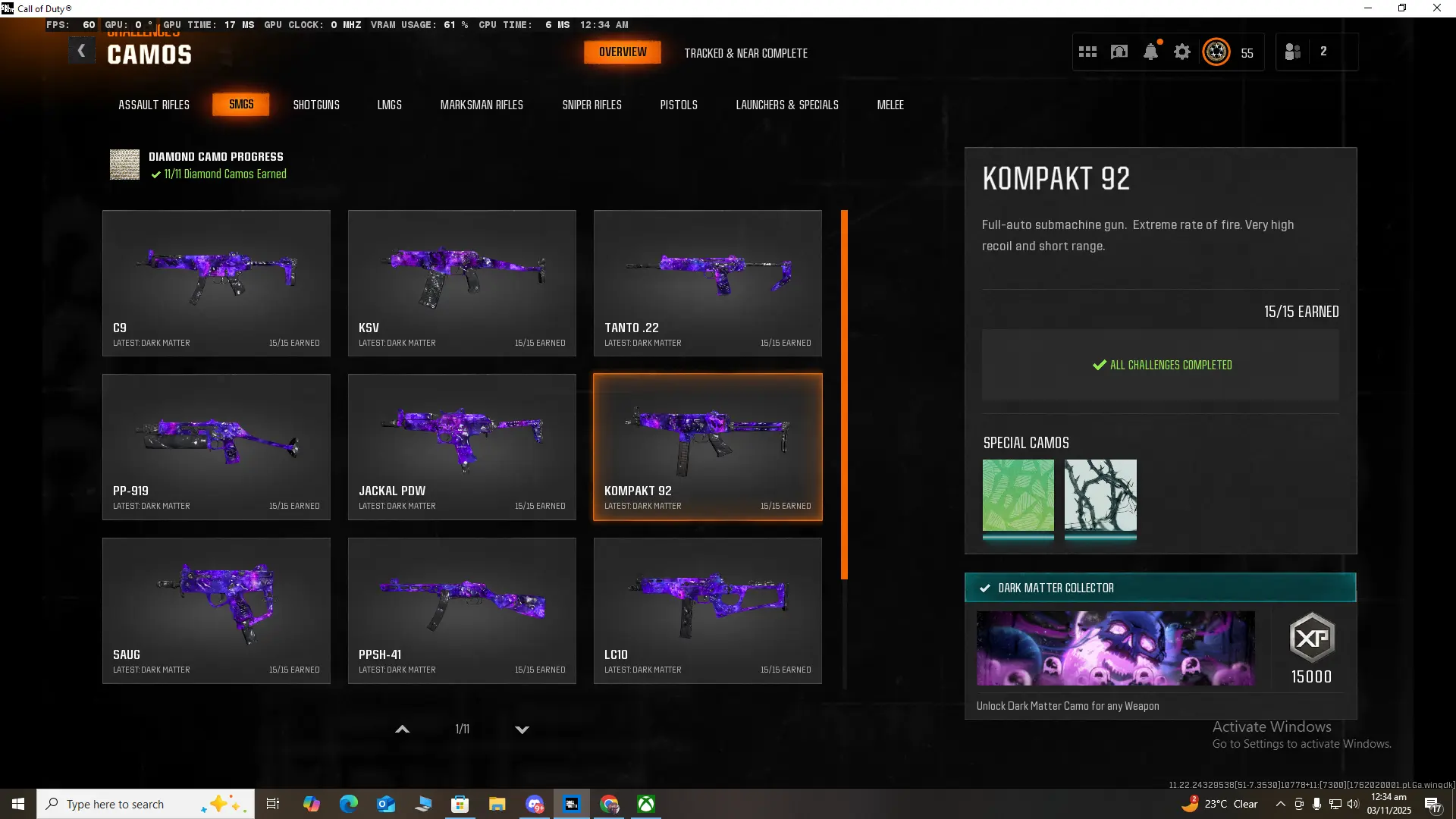Switch to the Sniper Rifles tab
The width and height of the screenshot is (1456, 819).
[x=591, y=105]
